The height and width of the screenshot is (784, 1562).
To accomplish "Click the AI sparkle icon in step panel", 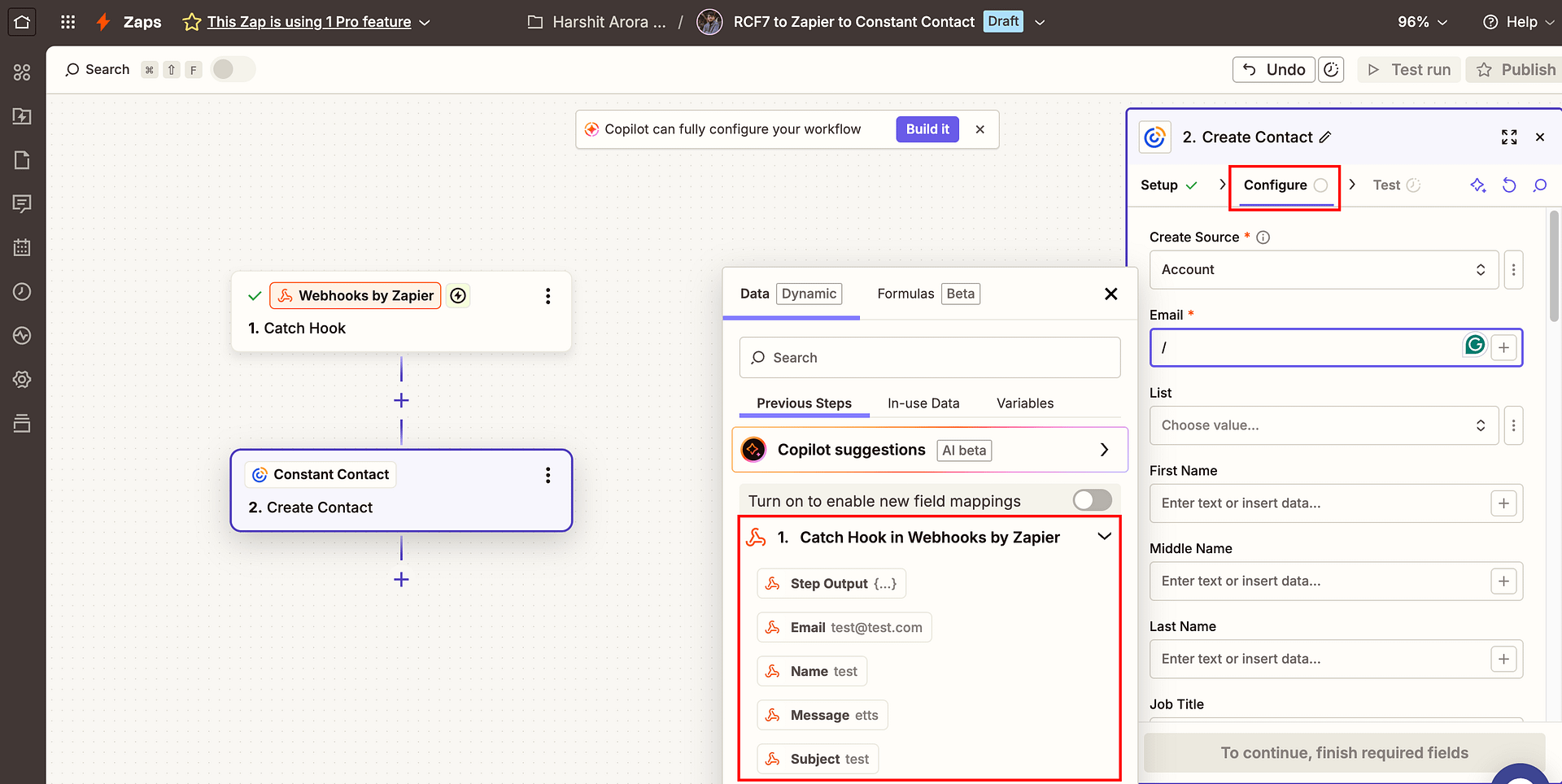I will pyautogui.click(x=1478, y=185).
